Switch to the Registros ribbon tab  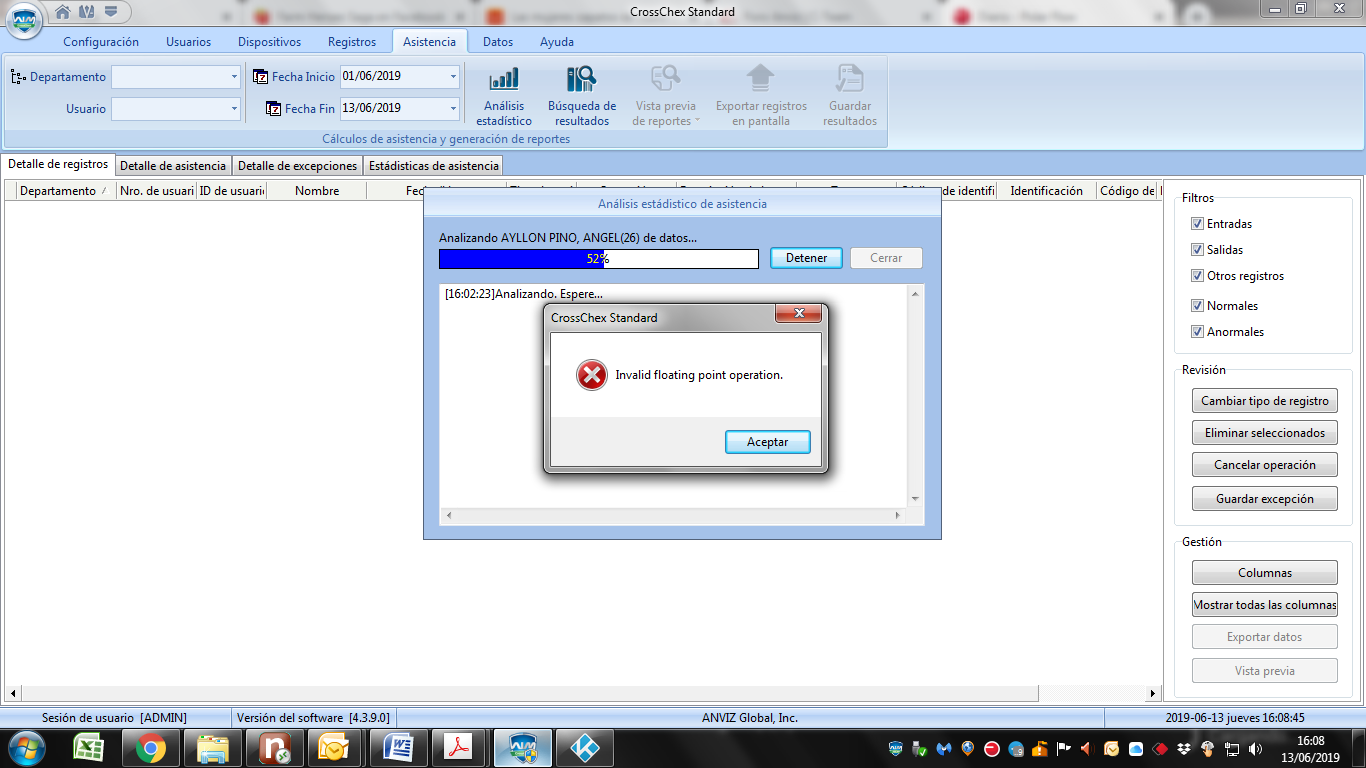352,42
